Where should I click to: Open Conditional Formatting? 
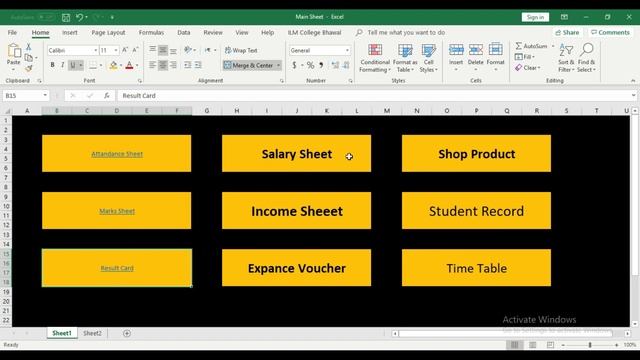click(375, 58)
